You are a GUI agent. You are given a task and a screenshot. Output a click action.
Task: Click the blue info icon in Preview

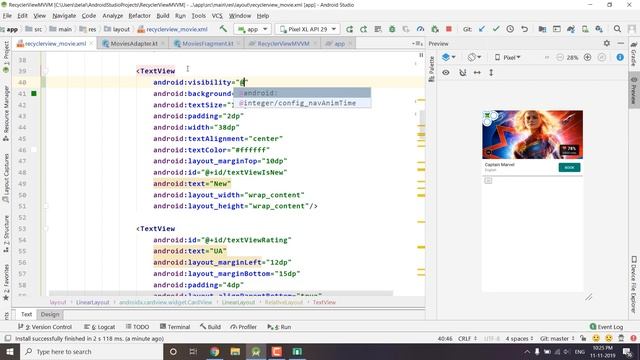(x=620, y=58)
